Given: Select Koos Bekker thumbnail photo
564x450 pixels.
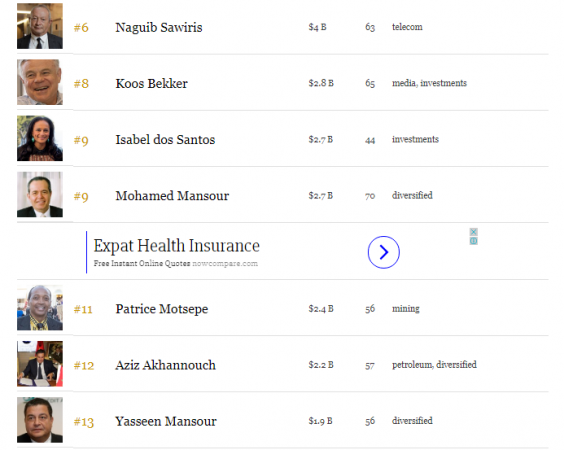Looking at the screenshot, I should coord(40,82).
